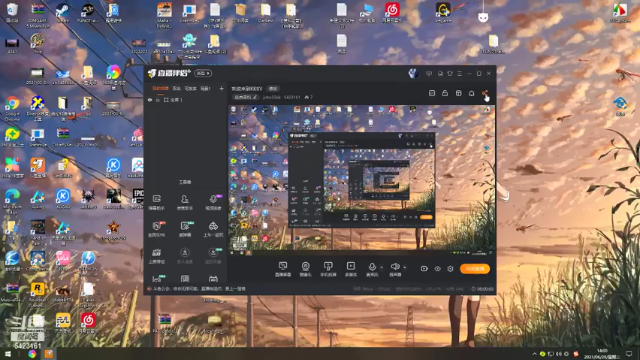Open the bottom-left tool with green badge
Screen dimensions: 640x360
[157, 279]
